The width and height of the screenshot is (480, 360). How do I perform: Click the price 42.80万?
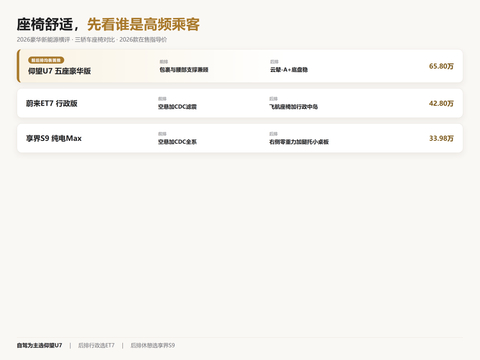click(x=441, y=103)
